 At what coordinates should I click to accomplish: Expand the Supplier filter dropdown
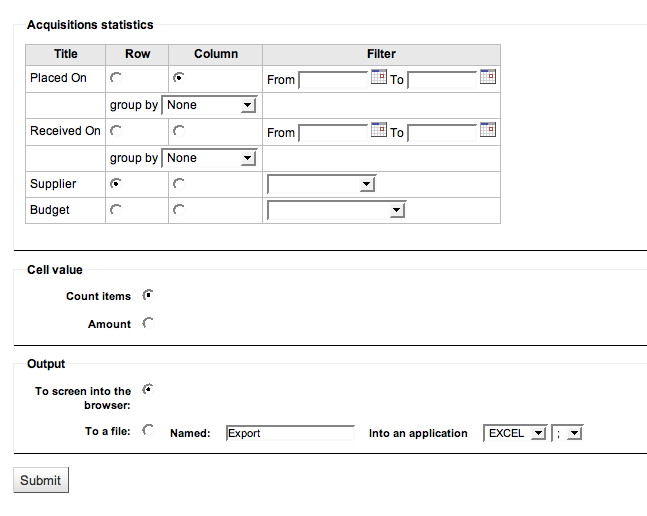point(321,184)
